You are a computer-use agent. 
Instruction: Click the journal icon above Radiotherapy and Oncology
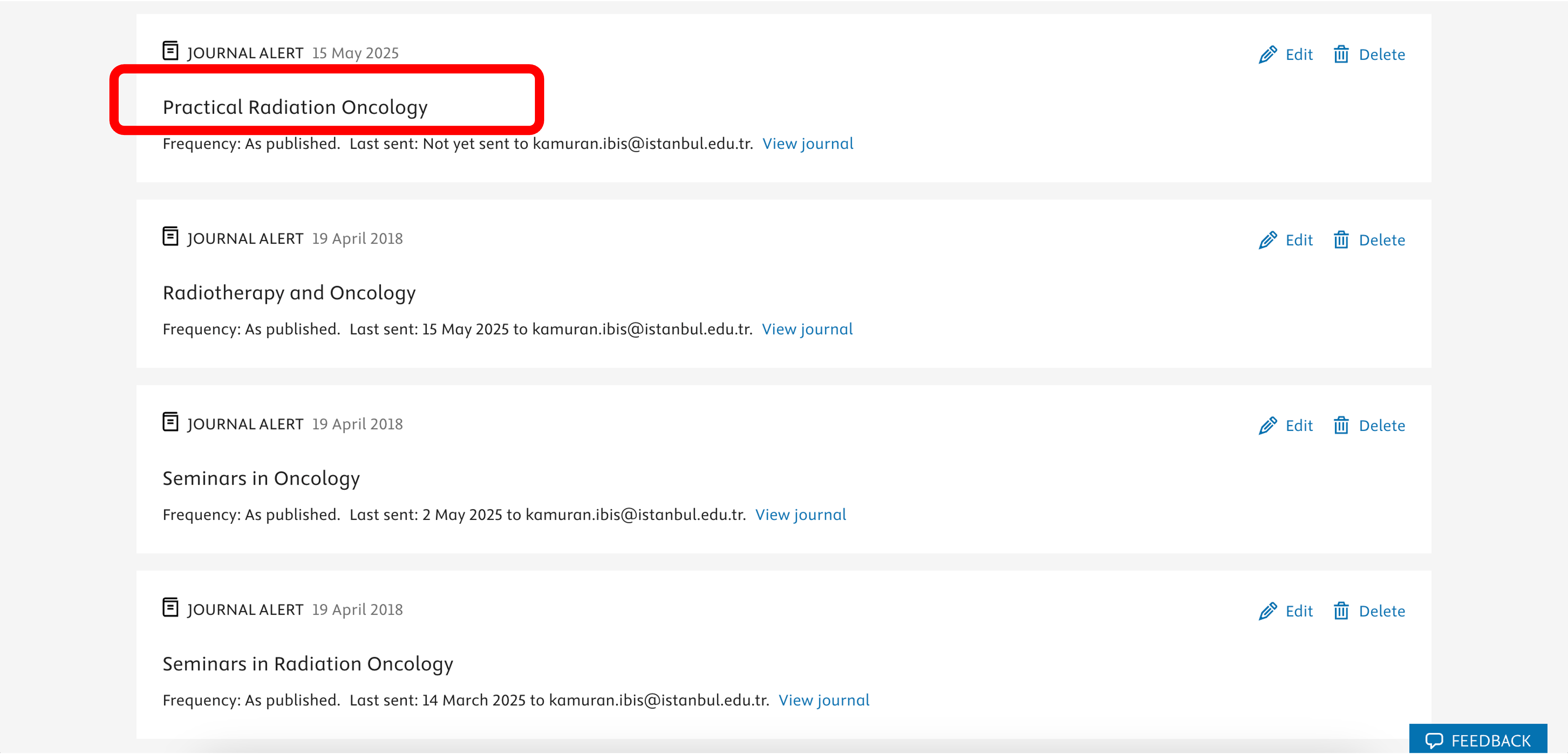pos(170,237)
